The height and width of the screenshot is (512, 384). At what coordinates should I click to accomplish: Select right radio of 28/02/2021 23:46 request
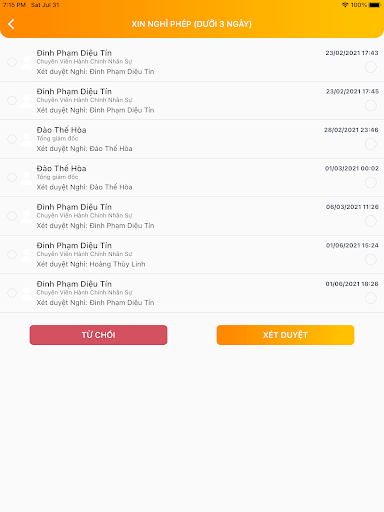click(x=371, y=144)
